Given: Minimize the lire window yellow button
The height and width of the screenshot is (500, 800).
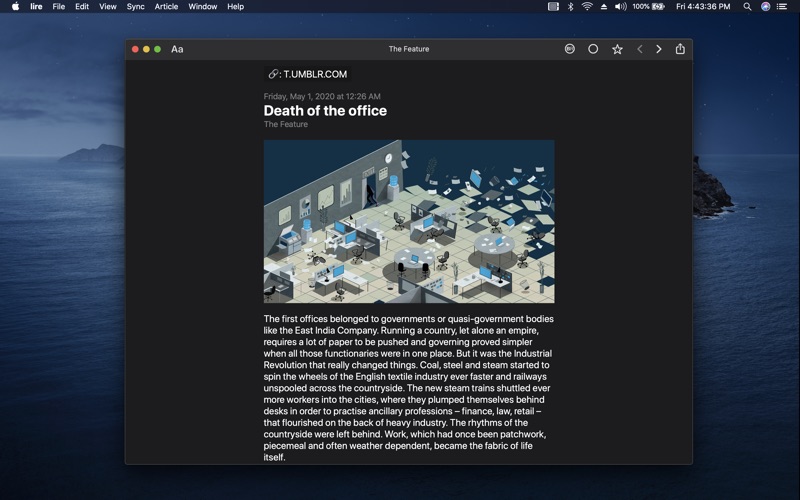Looking at the screenshot, I should pyautogui.click(x=146, y=49).
